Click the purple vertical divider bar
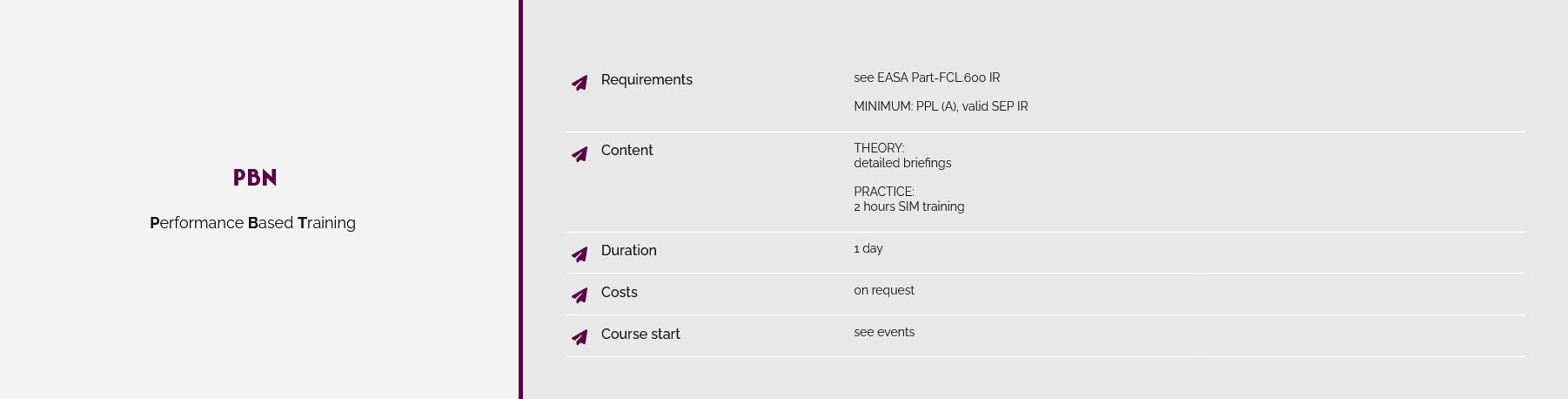 520,199
